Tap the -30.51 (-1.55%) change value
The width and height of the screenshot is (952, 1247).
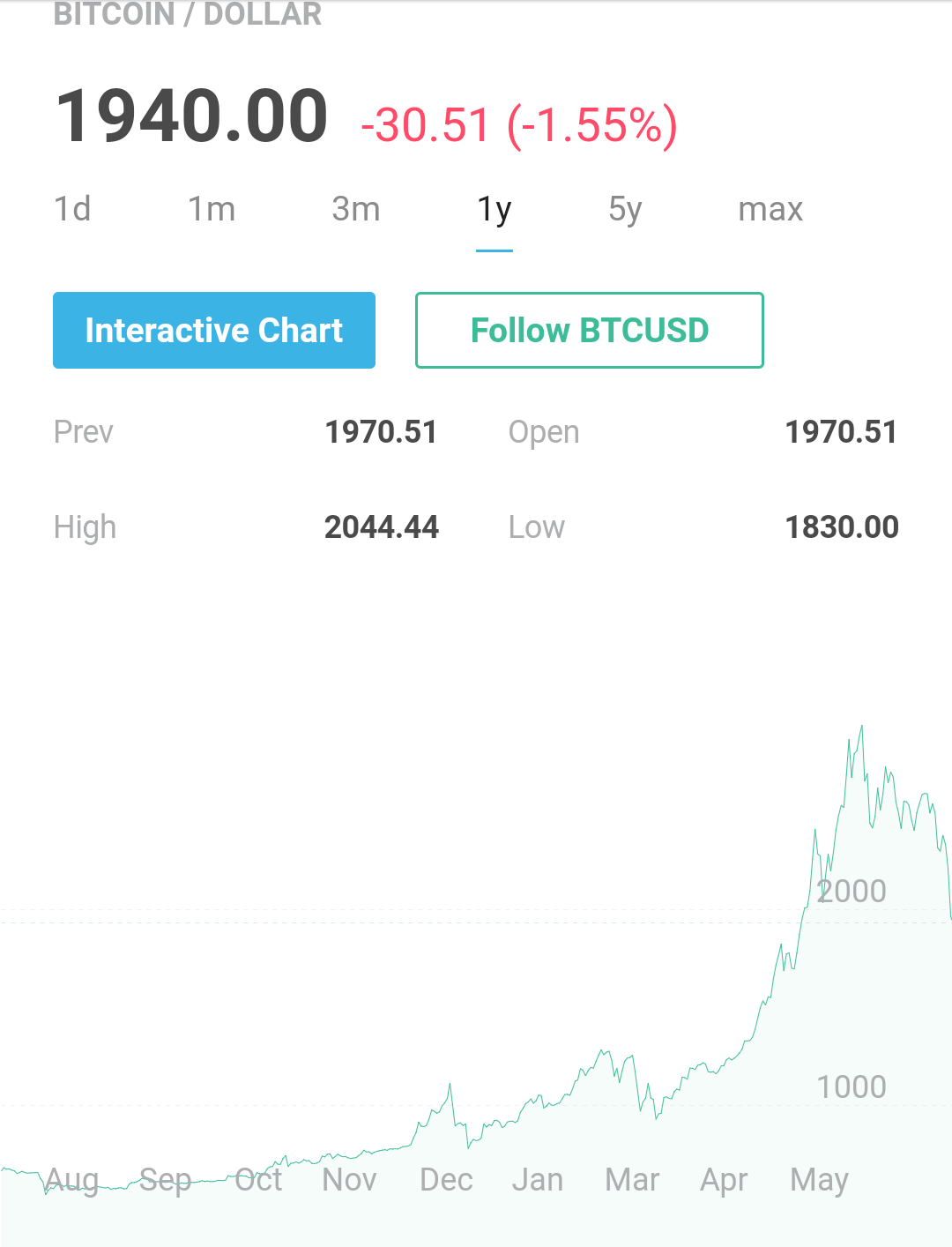coord(519,124)
